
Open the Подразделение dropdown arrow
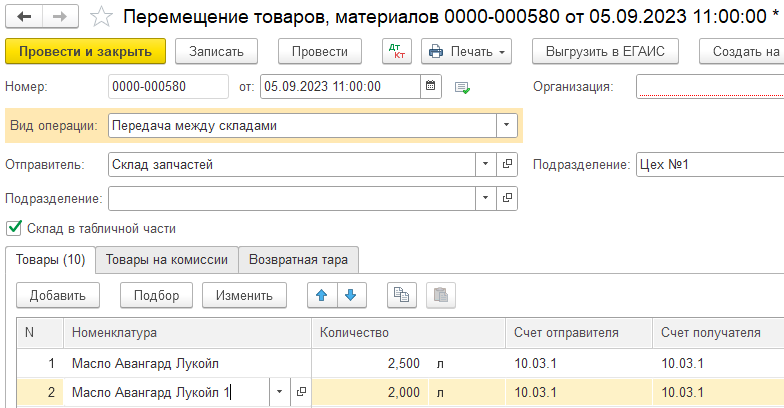coord(485,197)
